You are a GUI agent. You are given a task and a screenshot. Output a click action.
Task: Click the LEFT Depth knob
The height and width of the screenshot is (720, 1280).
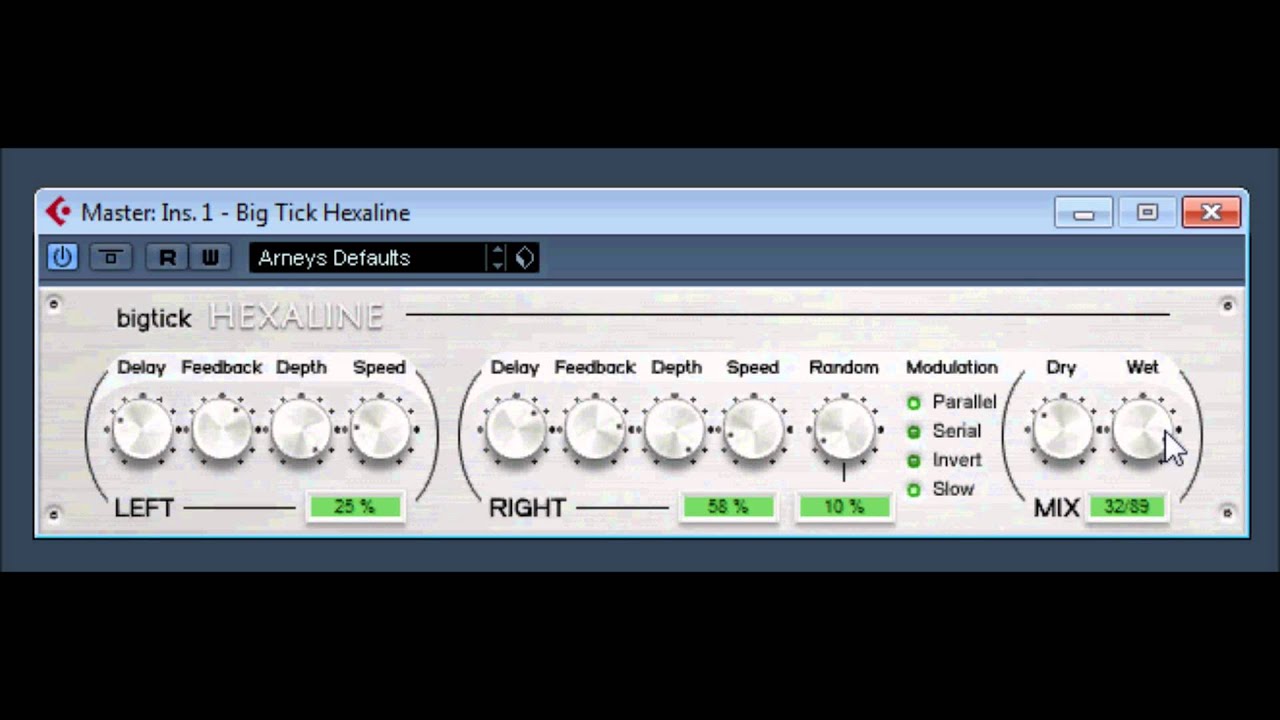pyautogui.click(x=301, y=429)
